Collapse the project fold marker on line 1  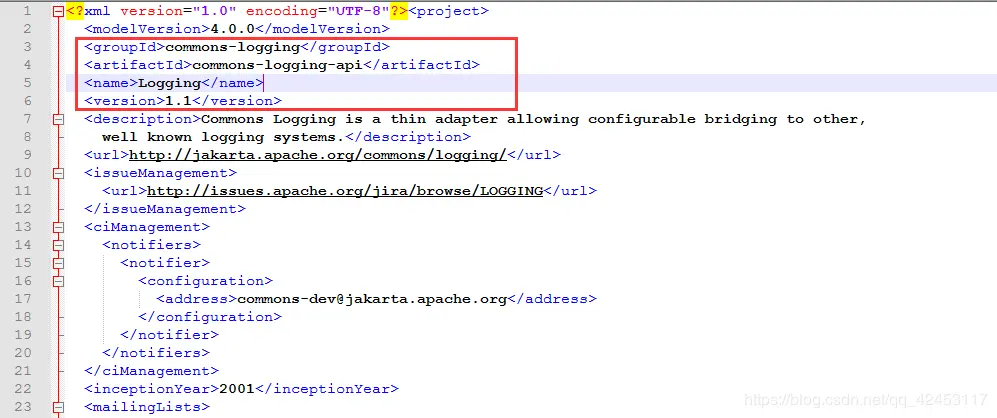(x=58, y=11)
